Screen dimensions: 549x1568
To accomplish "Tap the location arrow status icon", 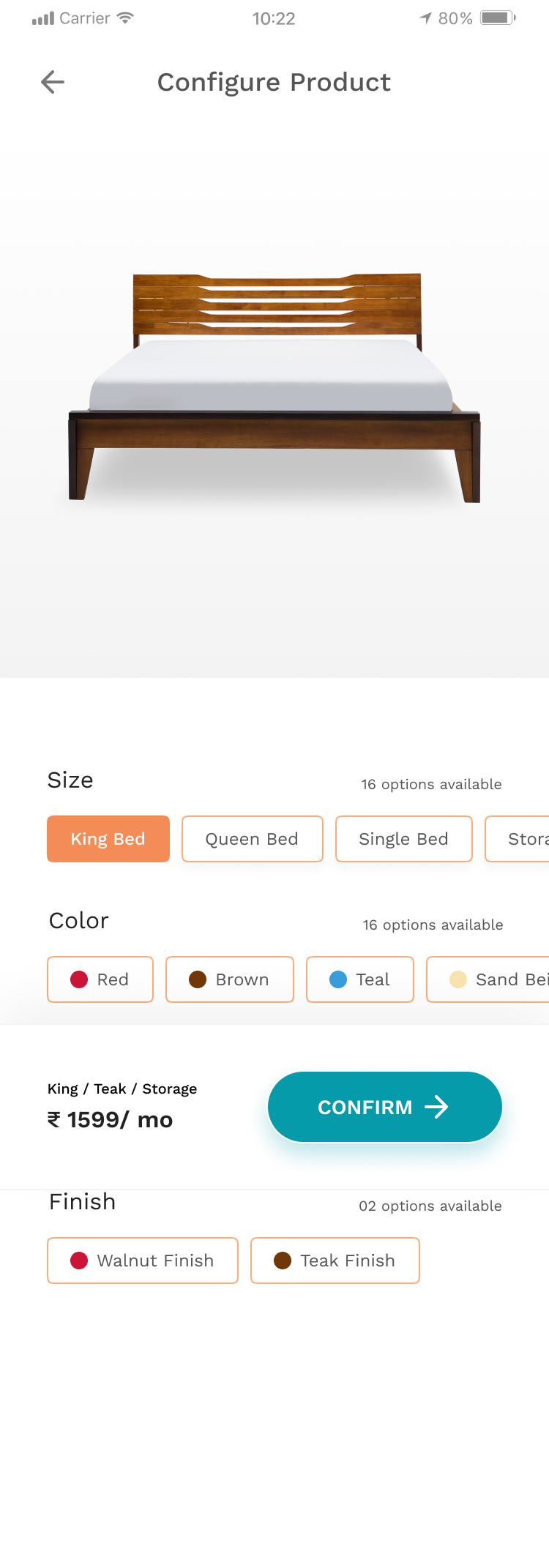I will tap(425, 18).
